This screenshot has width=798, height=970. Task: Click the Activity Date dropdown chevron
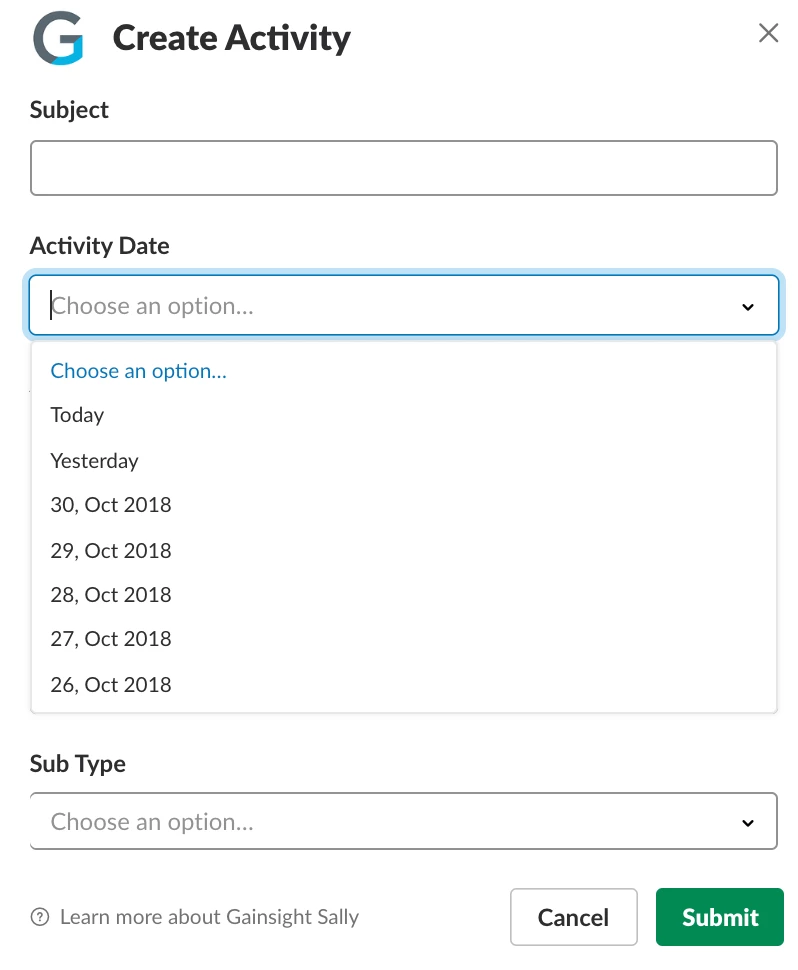coord(748,307)
